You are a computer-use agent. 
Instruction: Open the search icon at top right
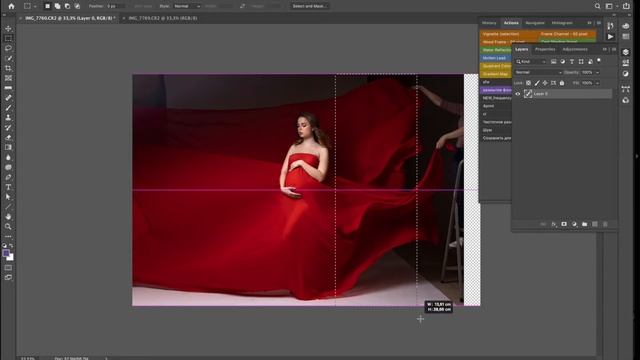(597, 6)
